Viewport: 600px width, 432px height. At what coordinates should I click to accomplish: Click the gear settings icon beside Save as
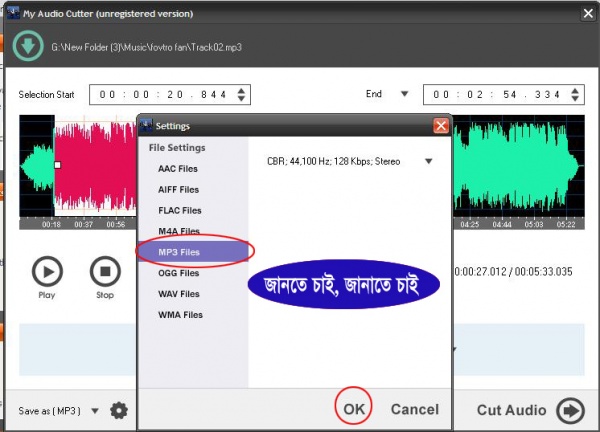pos(119,411)
